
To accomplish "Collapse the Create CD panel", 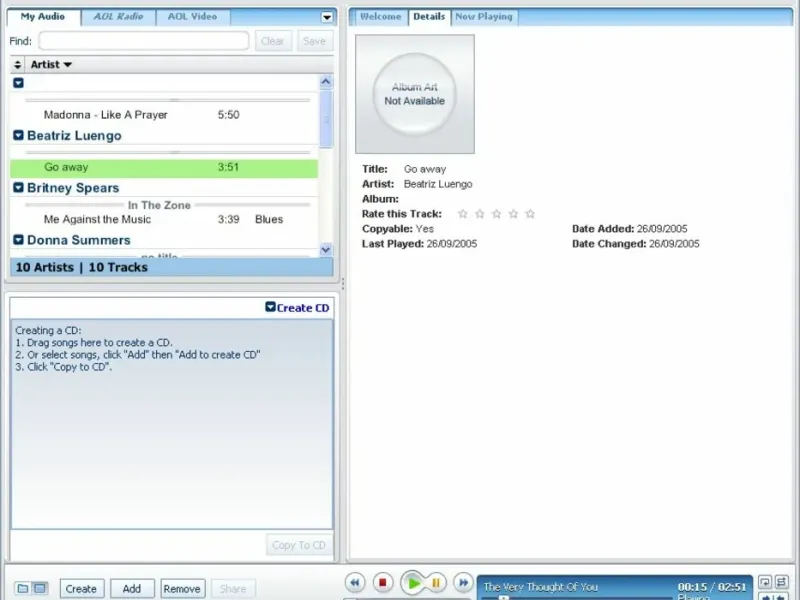I will tap(270, 307).
